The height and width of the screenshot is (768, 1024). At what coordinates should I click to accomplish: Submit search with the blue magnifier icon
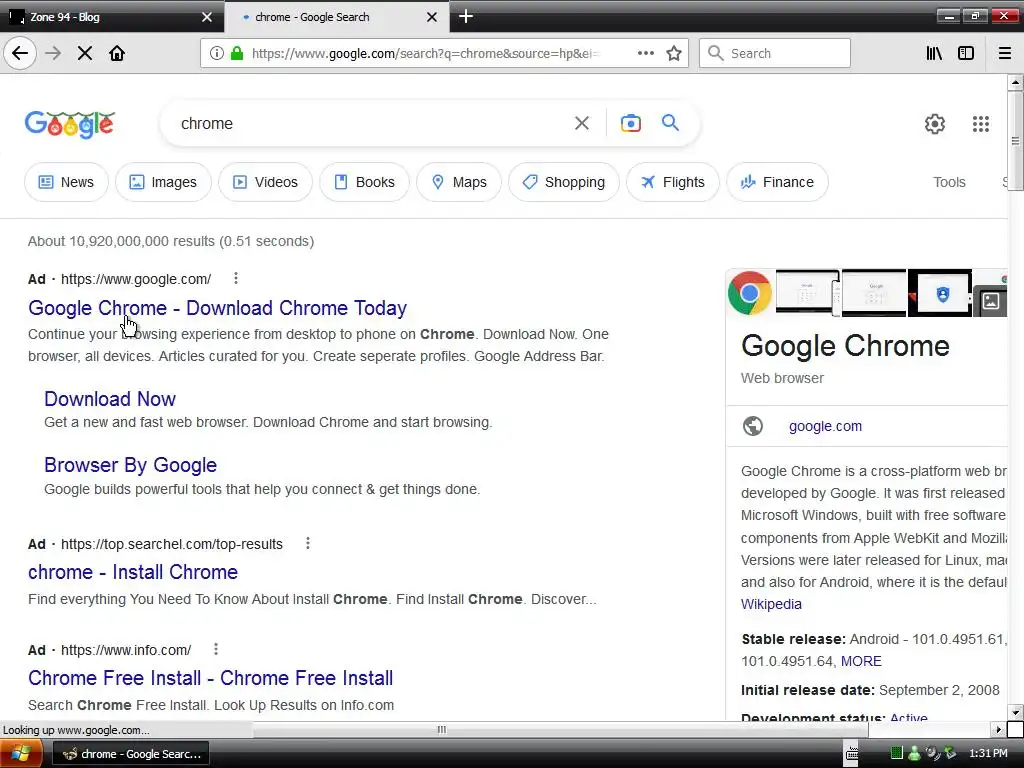[x=671, y=123]
